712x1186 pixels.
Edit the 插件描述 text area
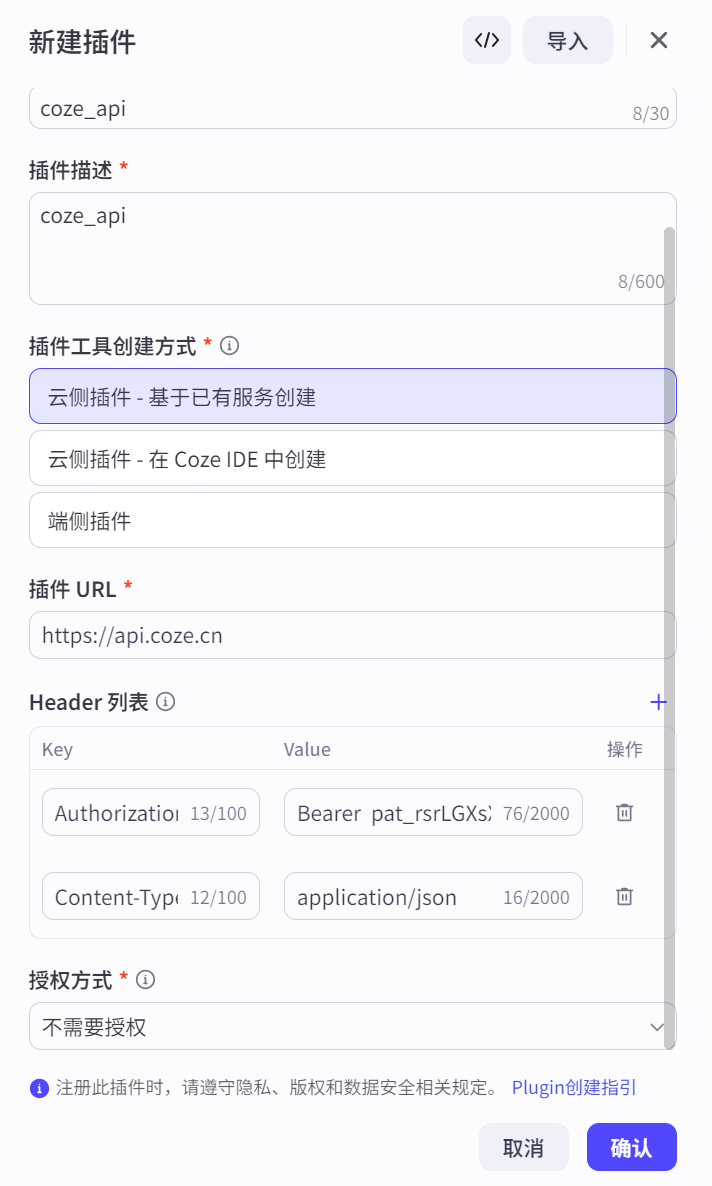(x=353, y=248)
